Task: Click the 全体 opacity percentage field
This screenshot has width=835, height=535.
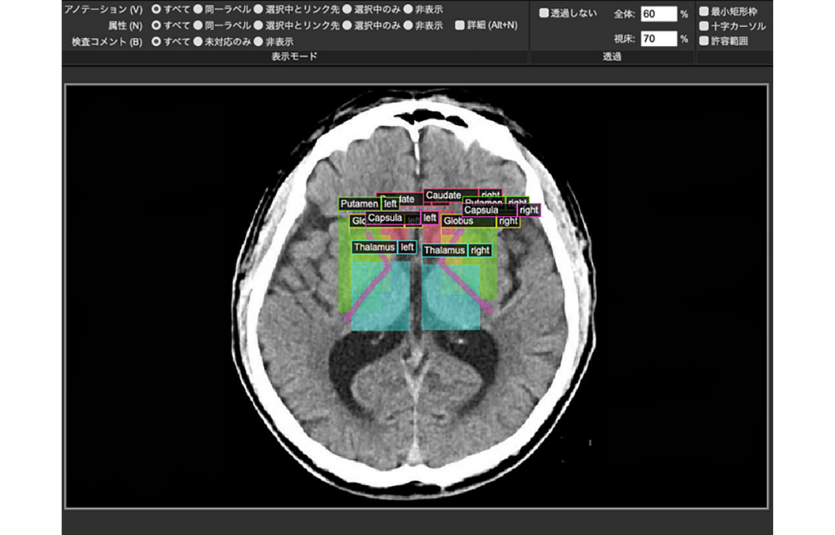Action: point(658,14)
